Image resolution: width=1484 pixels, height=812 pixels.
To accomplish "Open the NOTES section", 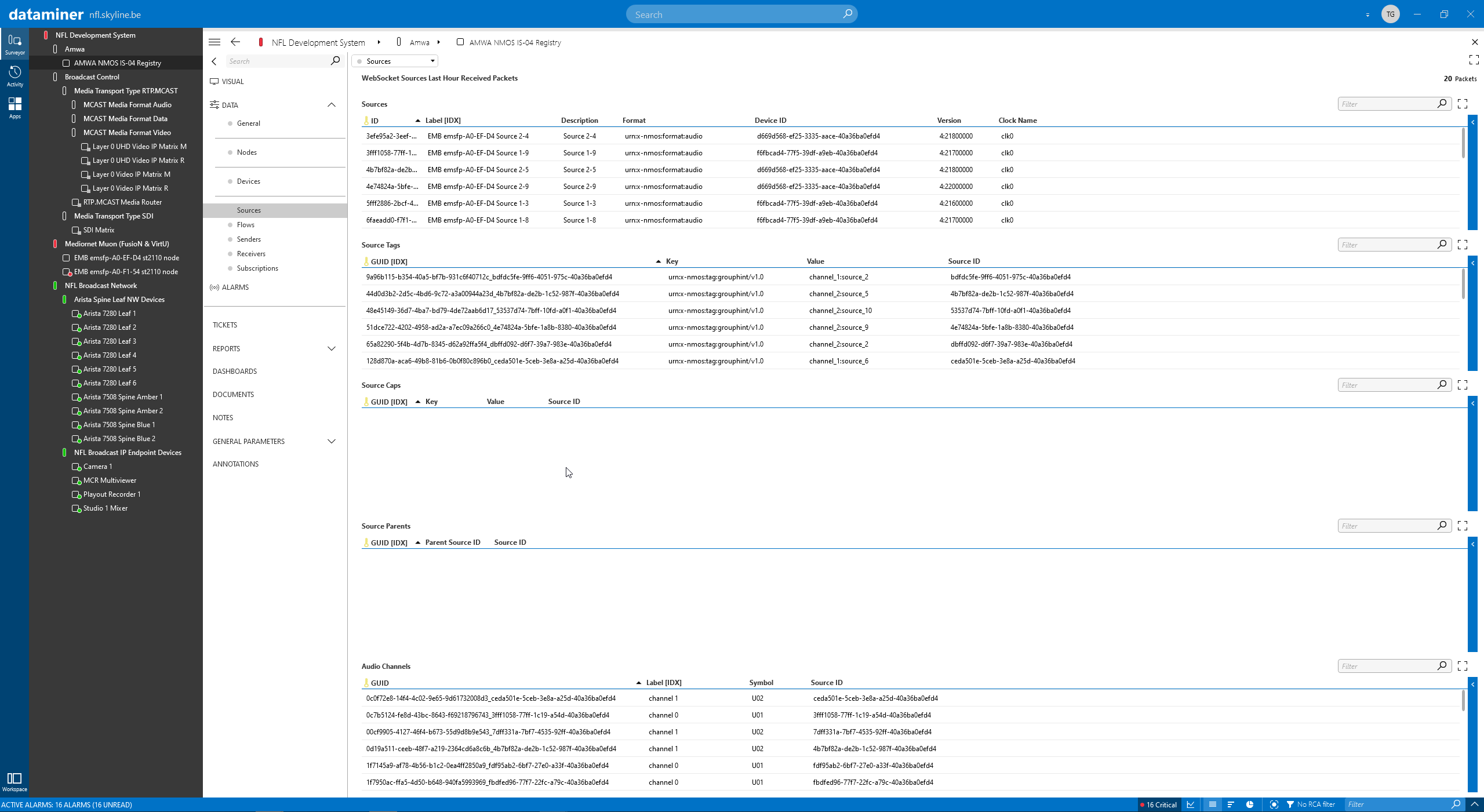I will coord(223,418).
